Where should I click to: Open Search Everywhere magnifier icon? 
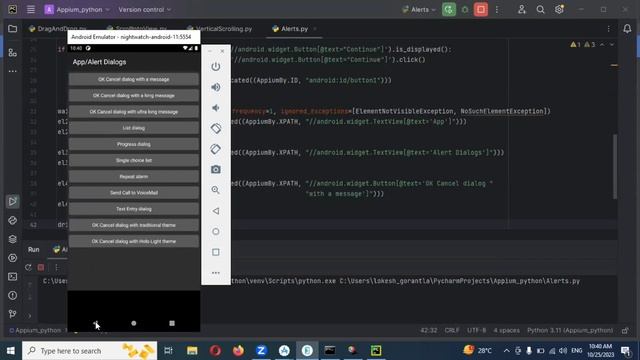coord(540,9)
